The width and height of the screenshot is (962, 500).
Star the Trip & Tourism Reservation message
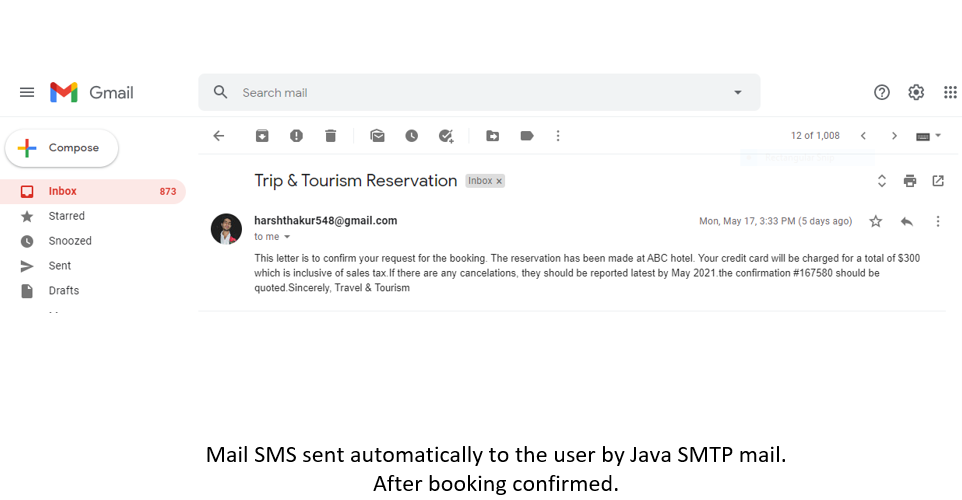(876, 221)
